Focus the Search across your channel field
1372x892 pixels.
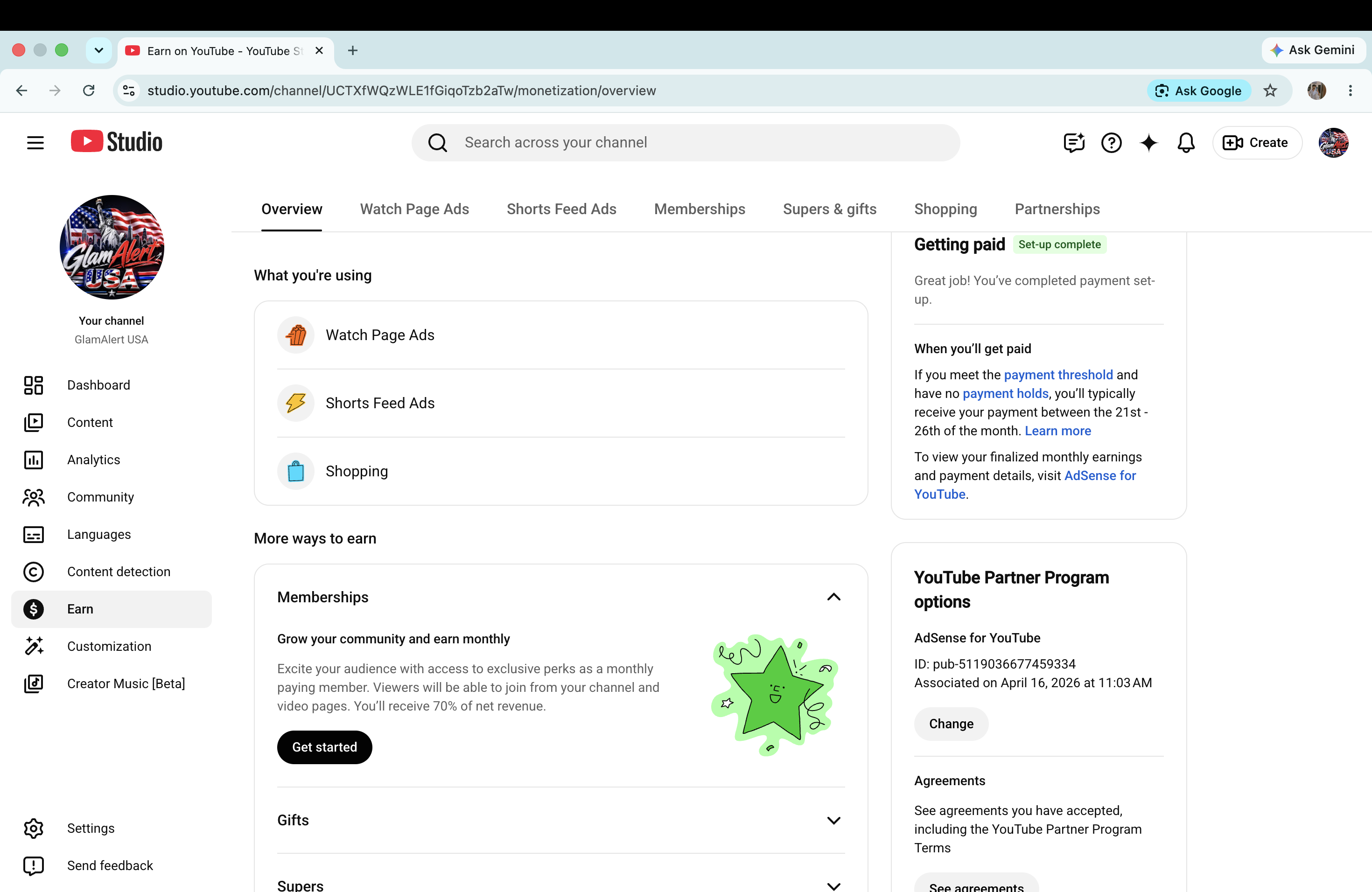(686, 142)
